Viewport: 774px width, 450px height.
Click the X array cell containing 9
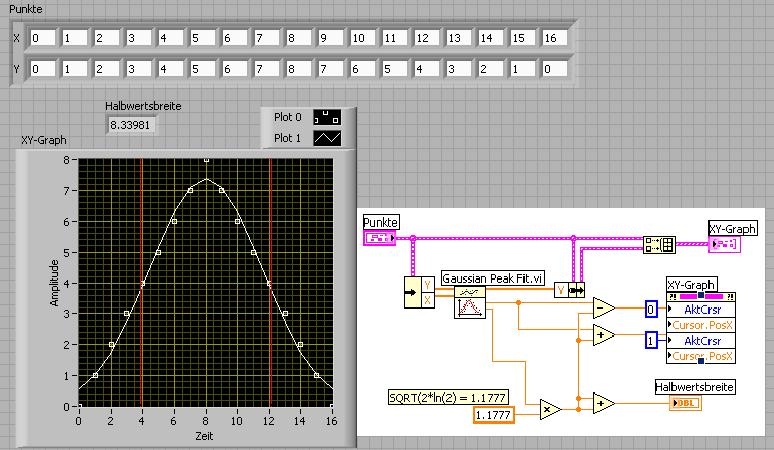tap(330, 38)
